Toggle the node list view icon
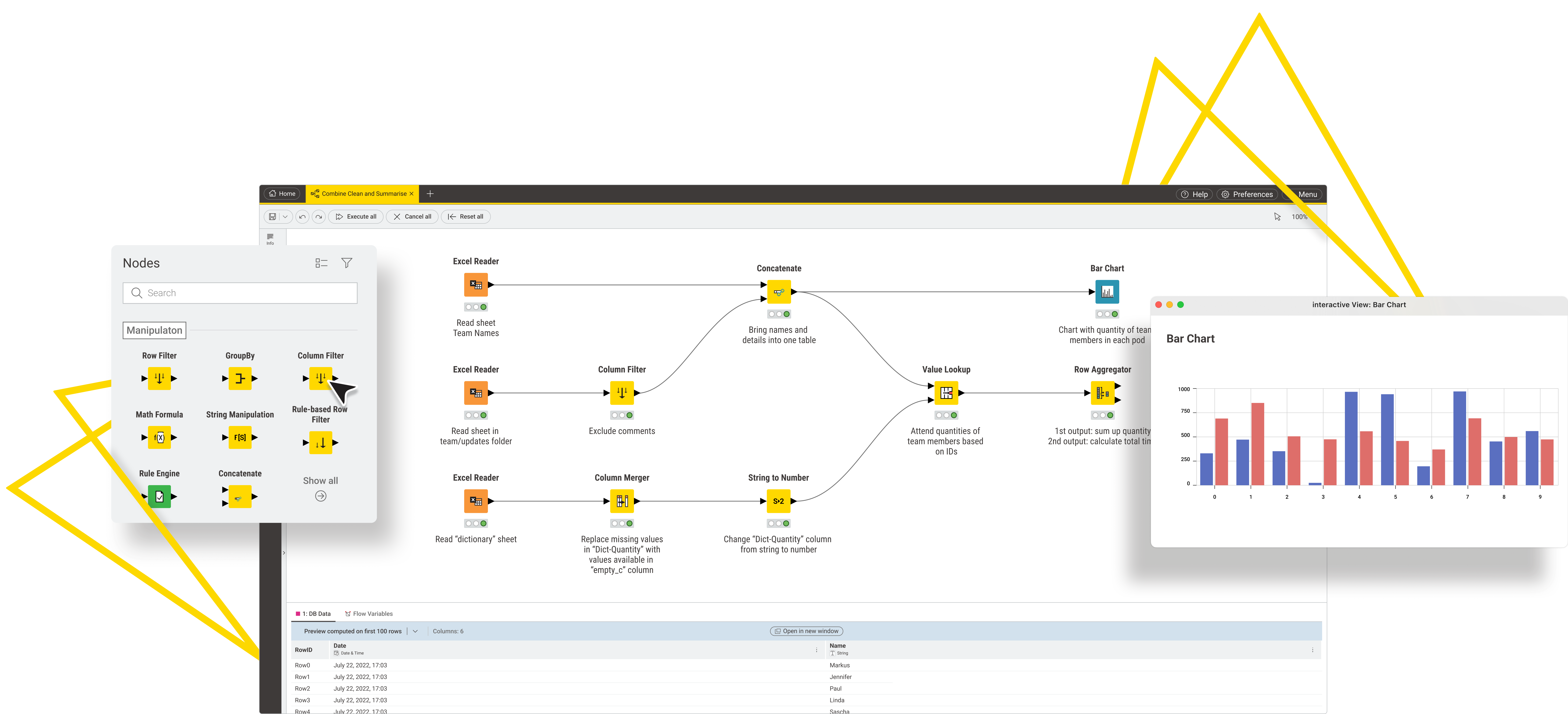 321,263
